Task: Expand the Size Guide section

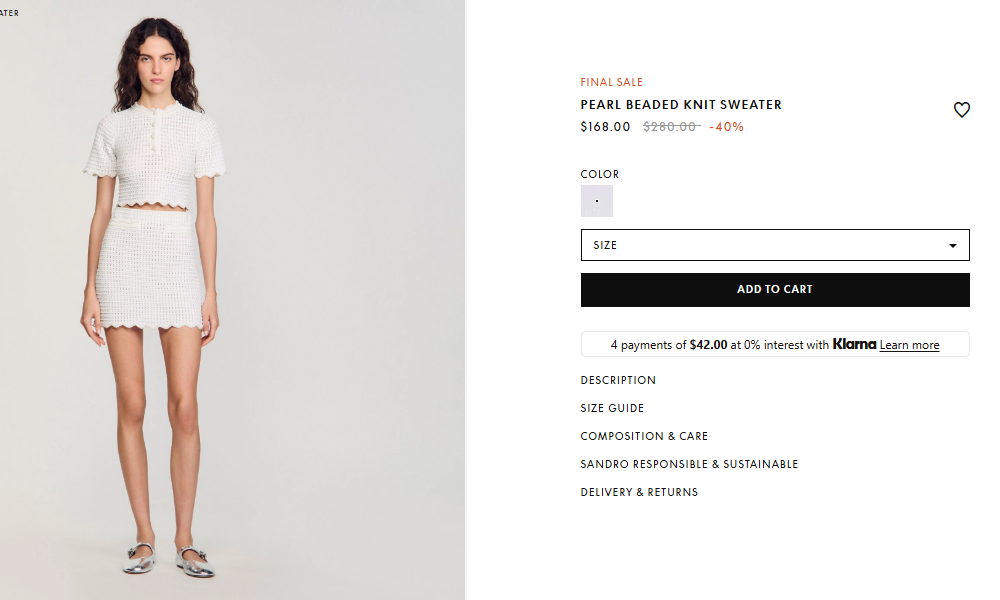Action: click(612, 408)
